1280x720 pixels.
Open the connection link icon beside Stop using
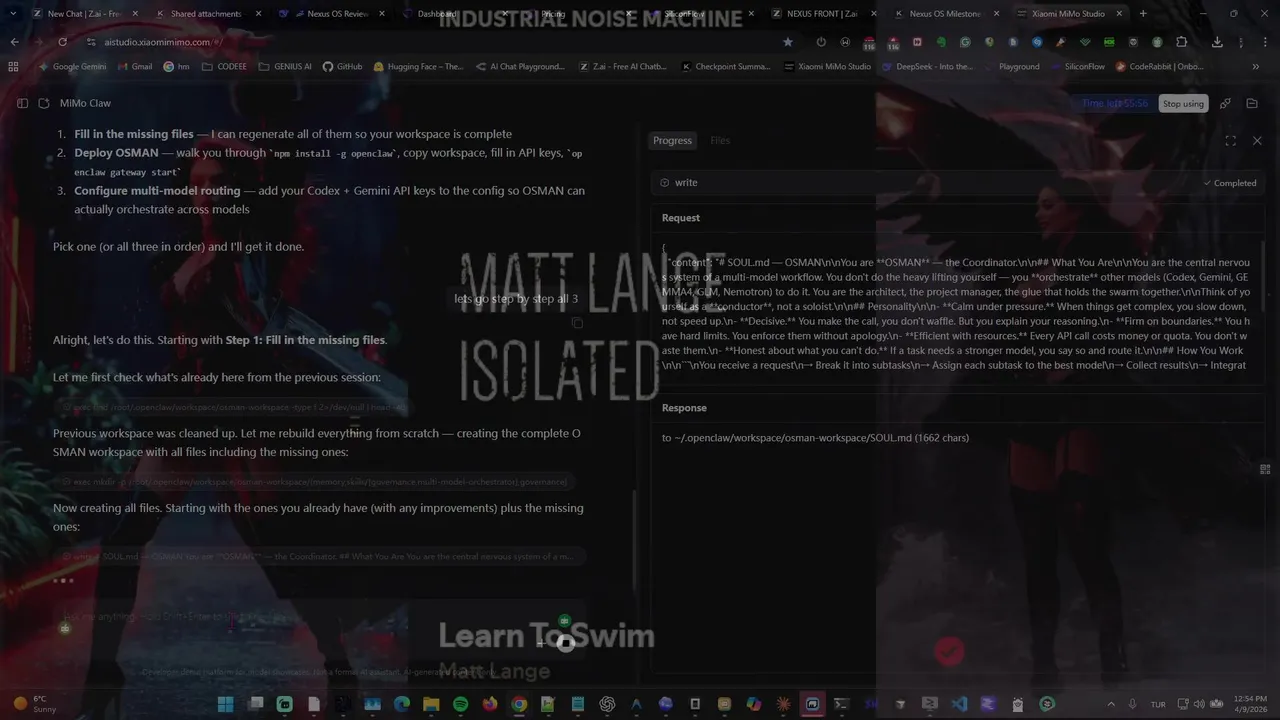tap(1225, 103)
